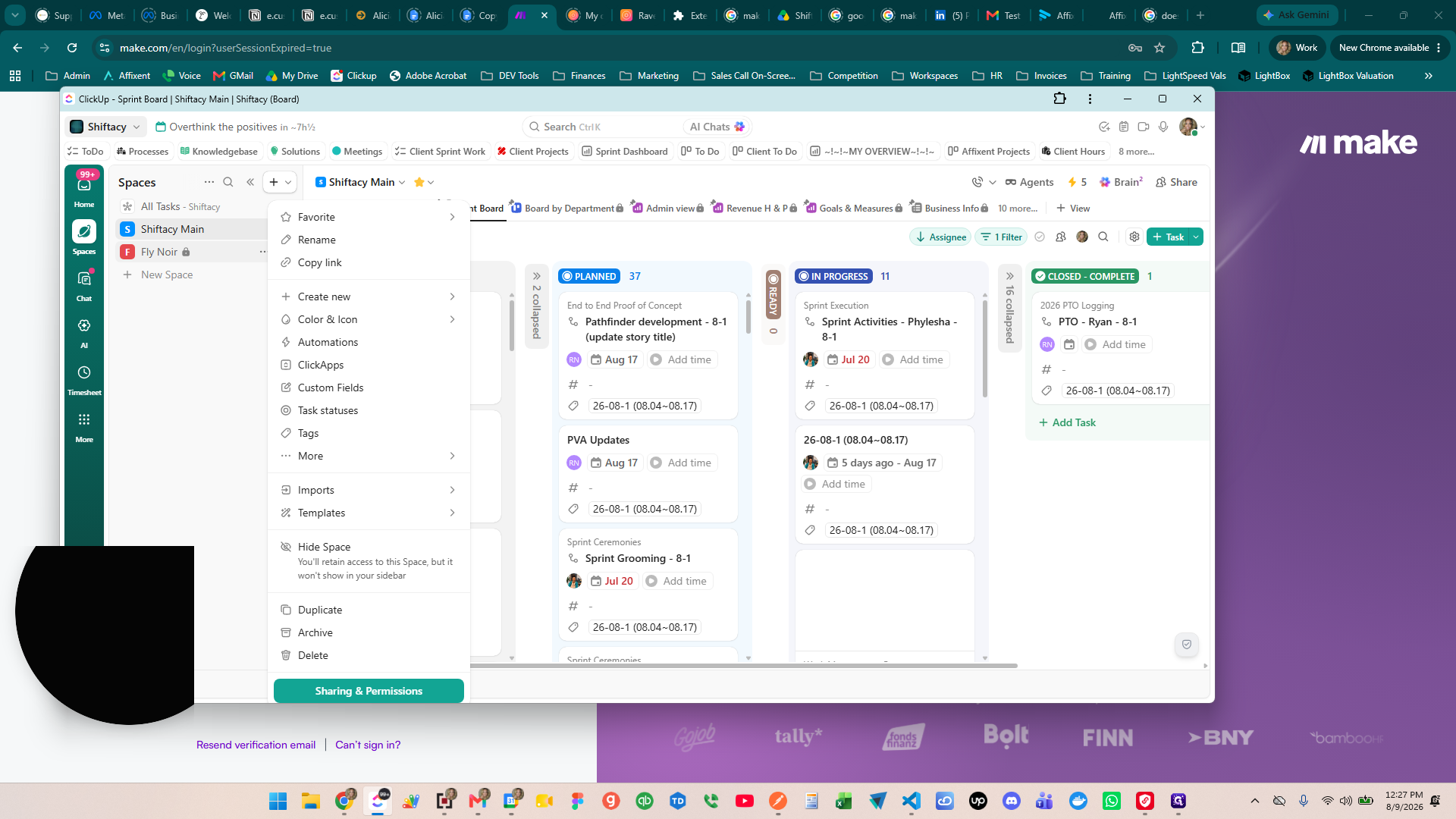1456x819 pixels.
Task: Expand the 2 collapsed columns
Action: pyautogui.click(x=536, y=306)
